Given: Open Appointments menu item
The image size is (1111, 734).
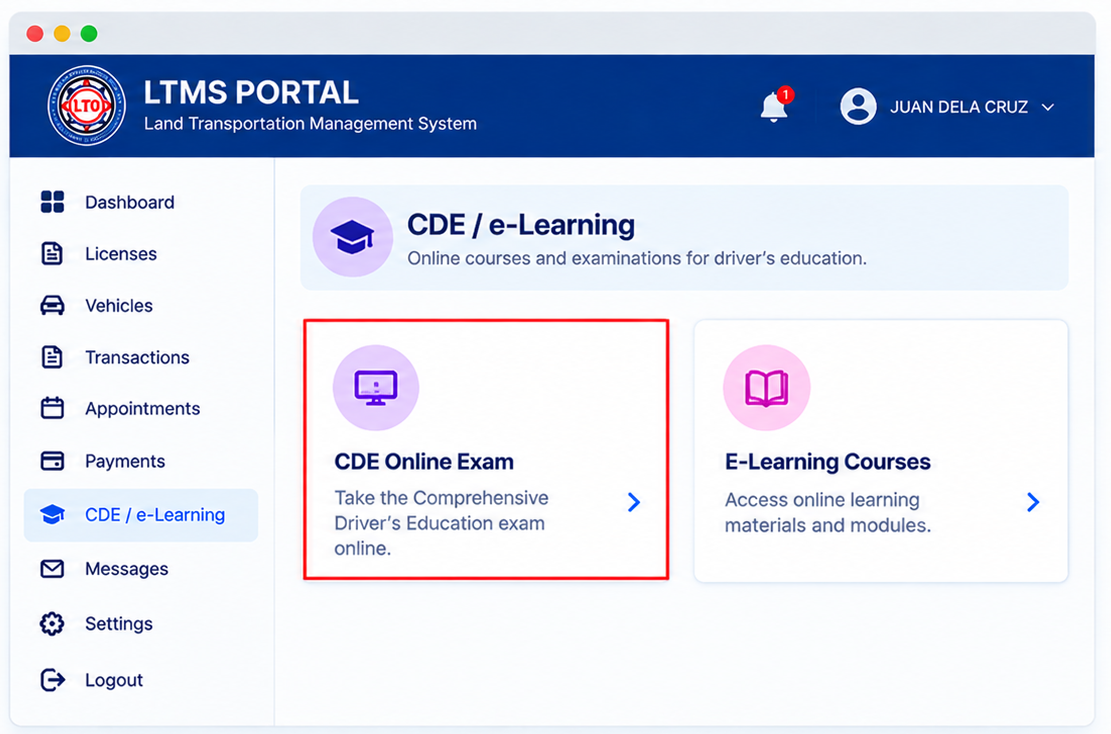Looking at the screenshot, I should (142, 409).
